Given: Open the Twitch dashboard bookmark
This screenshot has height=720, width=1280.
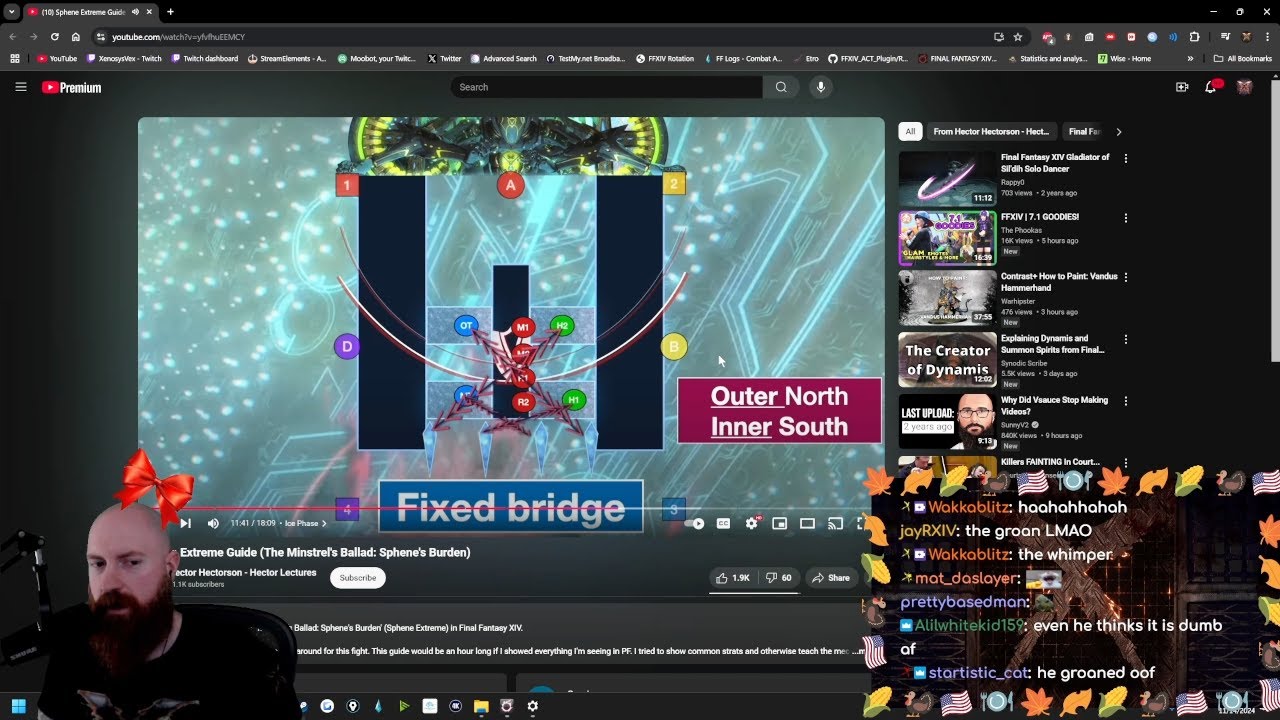Looking at the screenshot, I should click(204, 59).
